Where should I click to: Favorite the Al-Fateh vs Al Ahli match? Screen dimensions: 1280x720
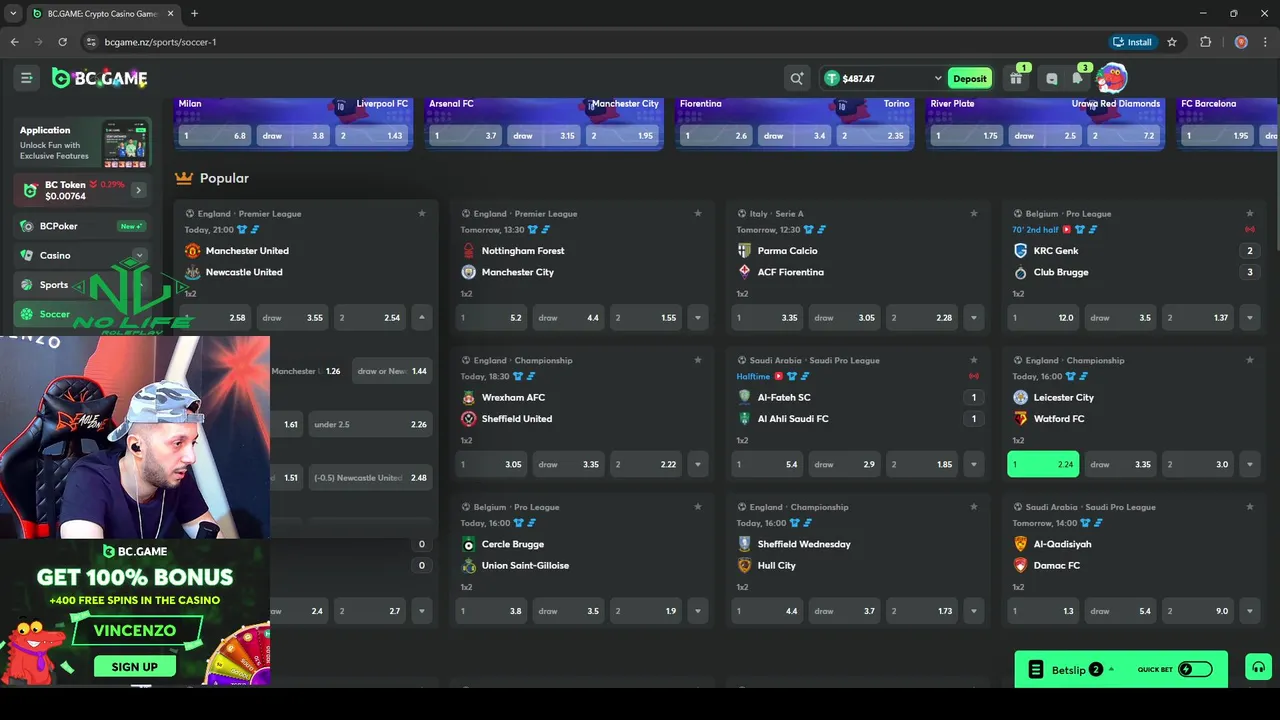(x=974, y=360)
